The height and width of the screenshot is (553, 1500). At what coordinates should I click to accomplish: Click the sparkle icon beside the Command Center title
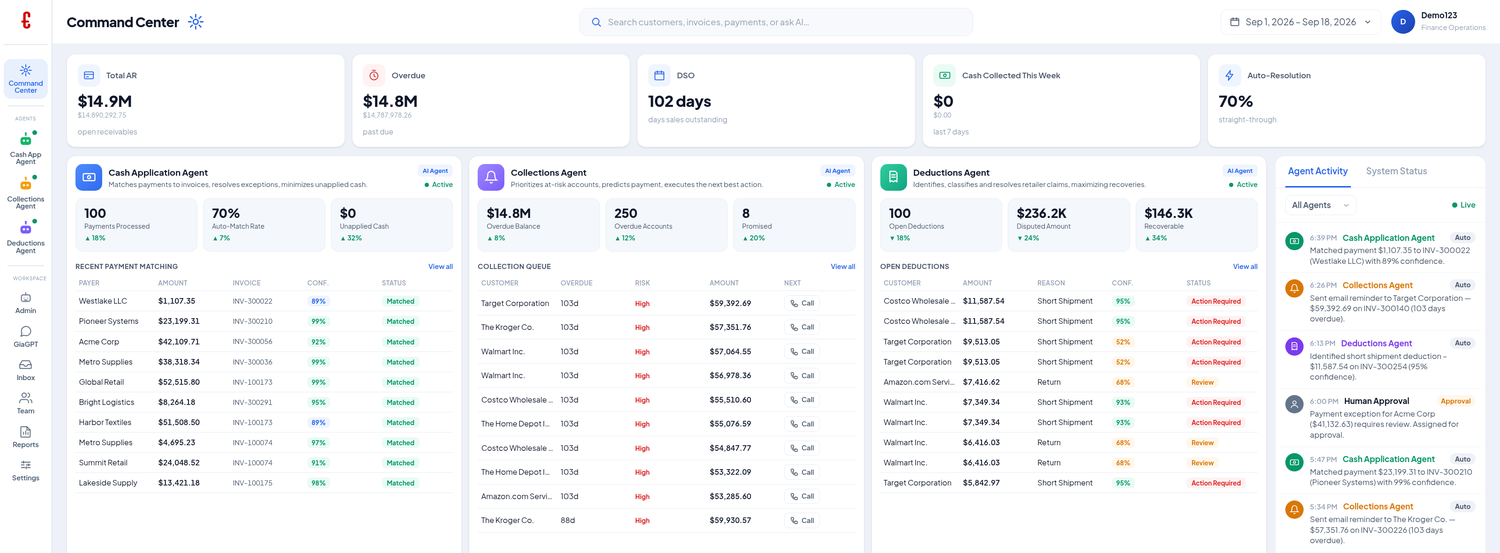click(196, 22)
